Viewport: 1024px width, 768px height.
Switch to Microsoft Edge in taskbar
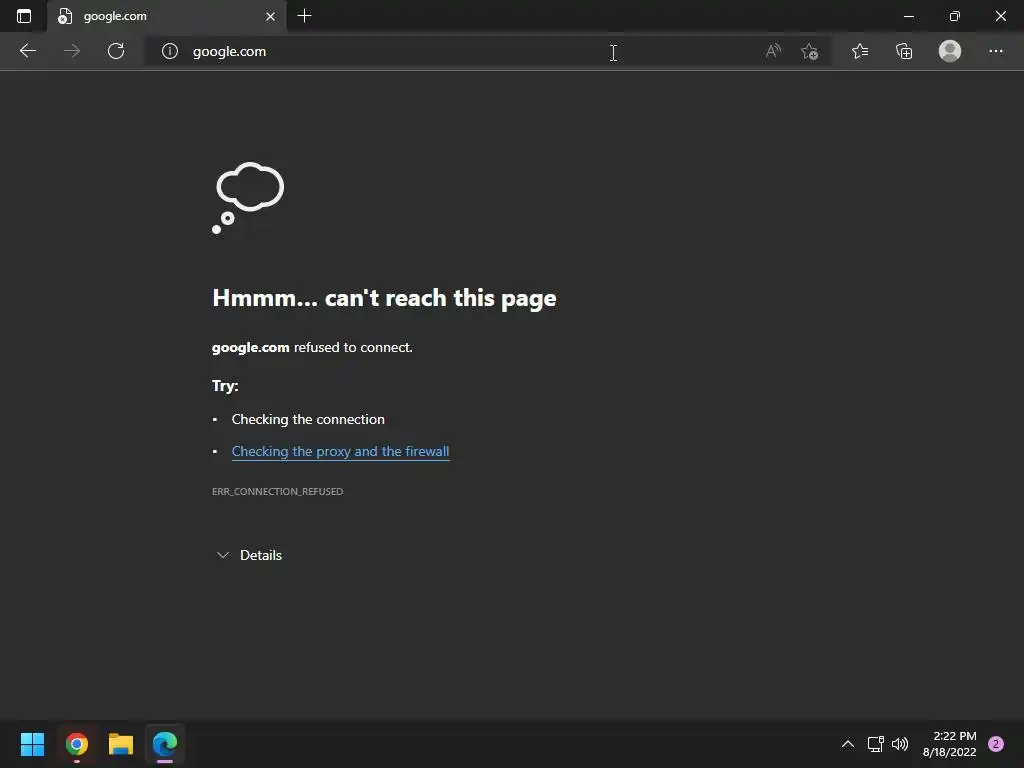tap(165, 744)
